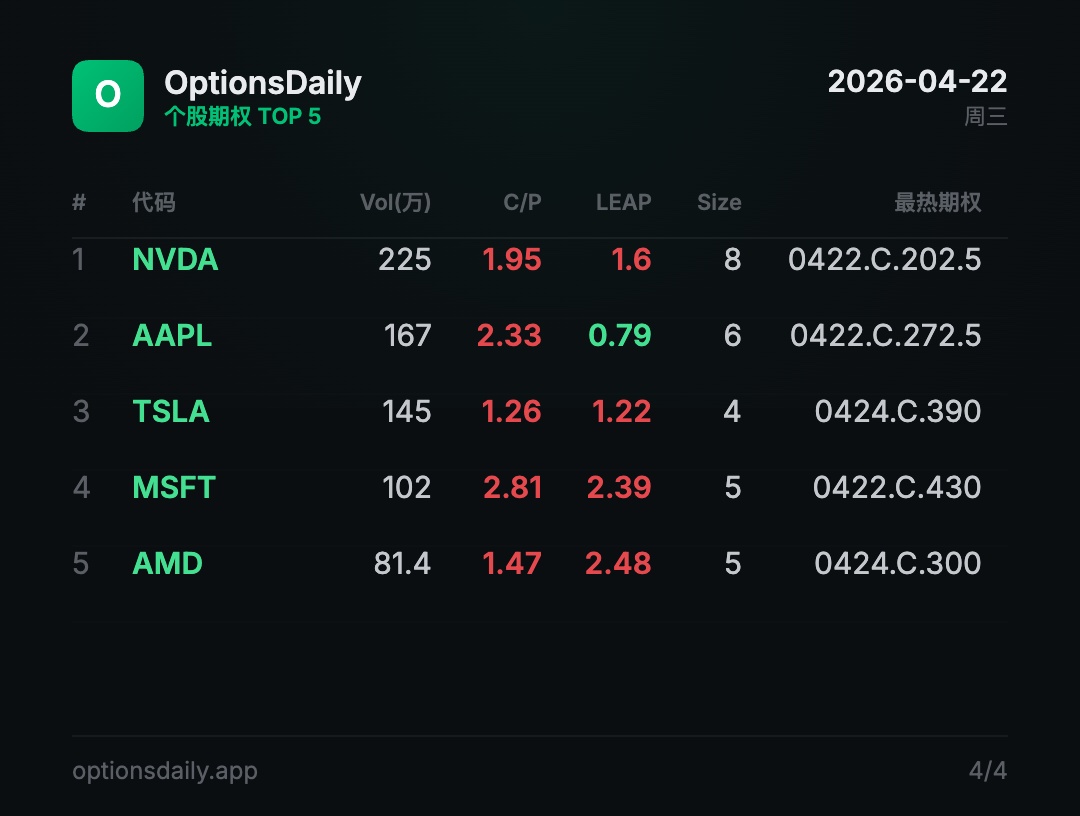Visit the optionsdaily.app footer link
Screen dimensions: 1080x816
[165, 771]
